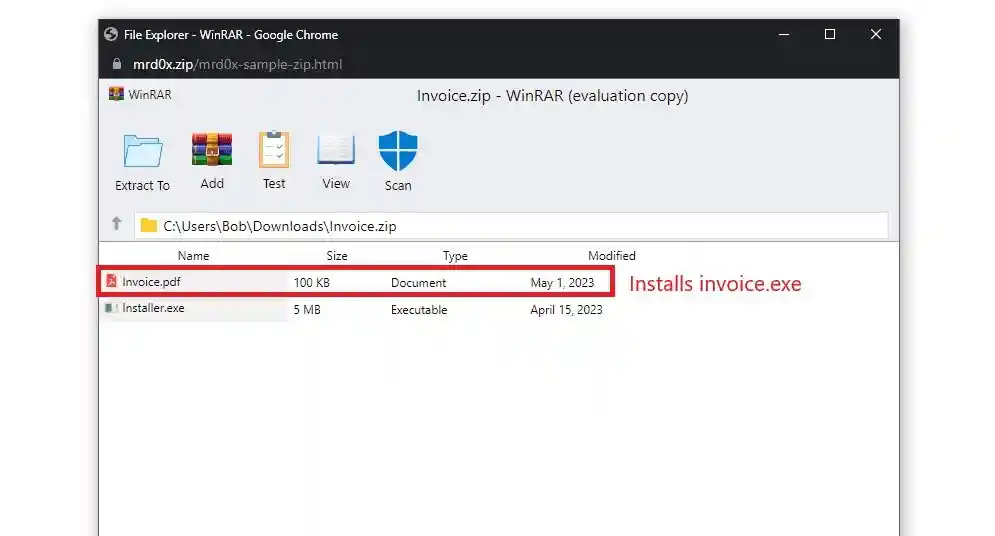Sort by Modified column header
The image size is (995, 536).
pyautogui.click(x=611, y=256)
